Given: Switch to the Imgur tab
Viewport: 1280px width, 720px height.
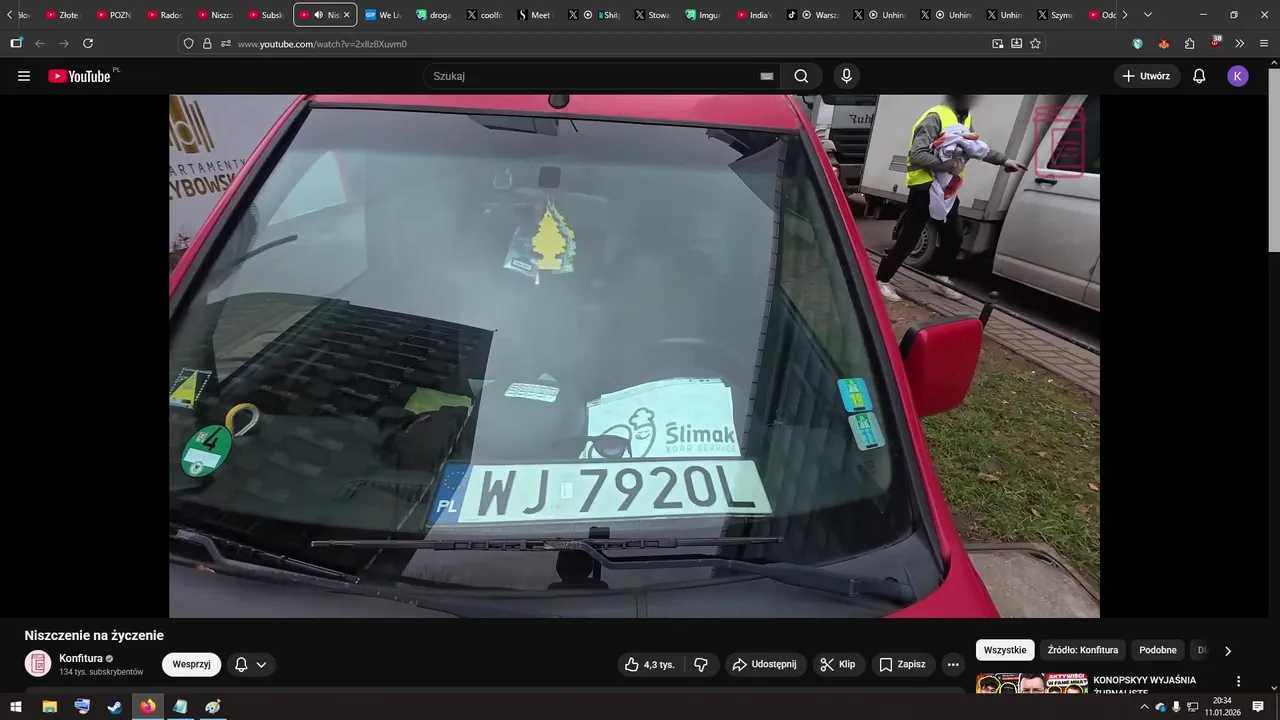Looking at the screenshot, I should click(x=706, y=15).
